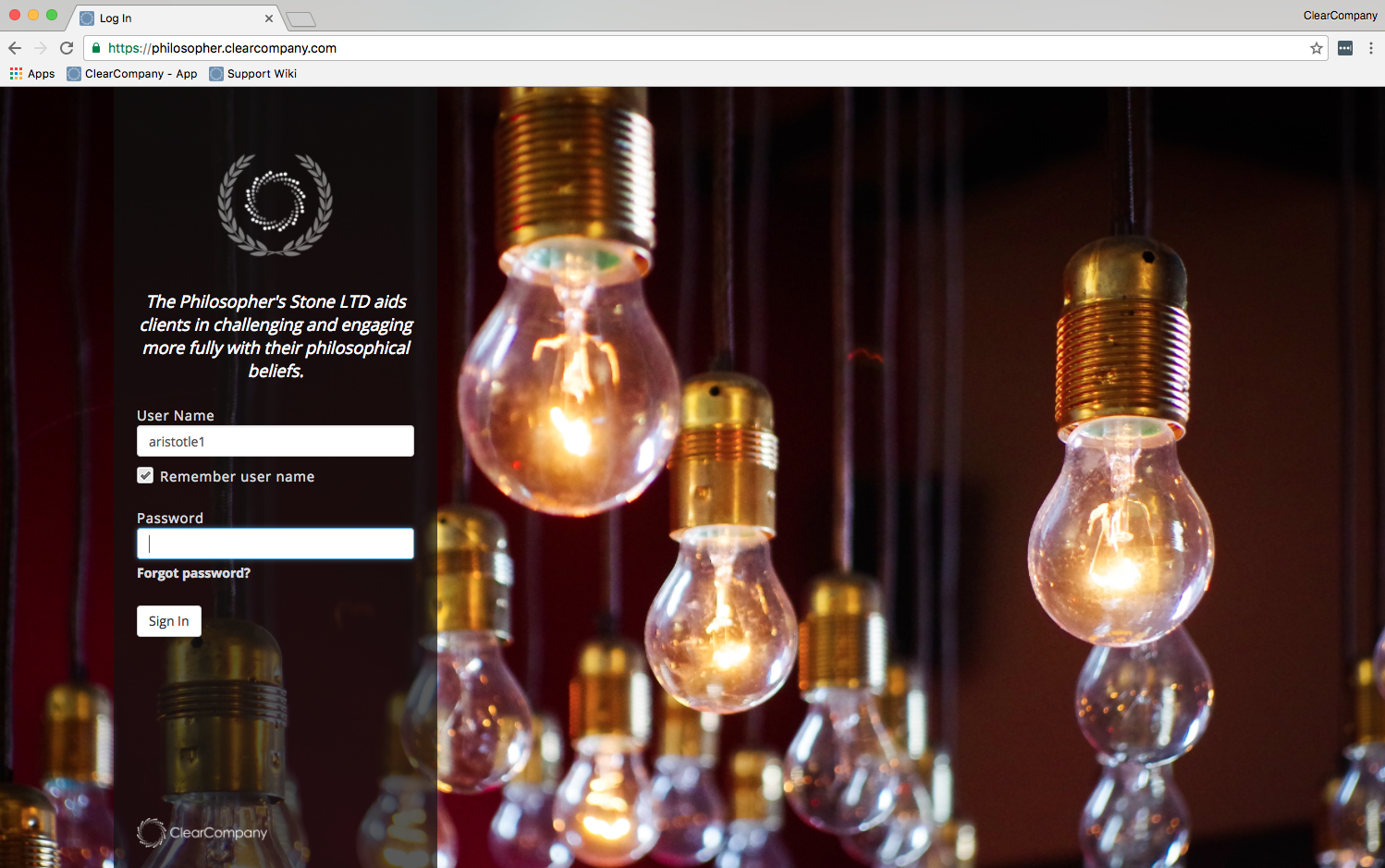
Task: Click the Sign In button
Action: click(169, 621)
